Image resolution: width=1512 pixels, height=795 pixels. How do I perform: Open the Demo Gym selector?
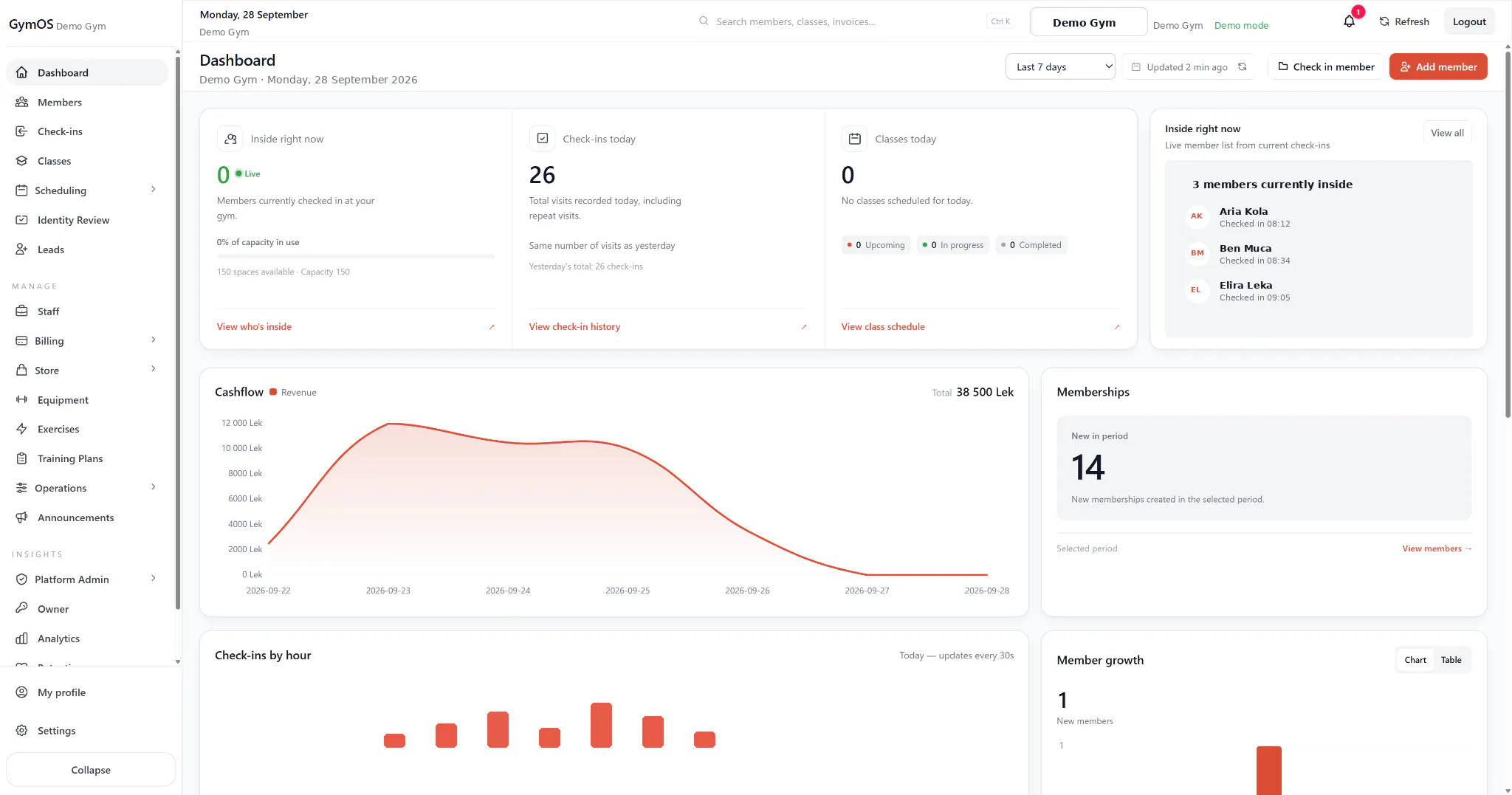click(x=1088, y=22)
